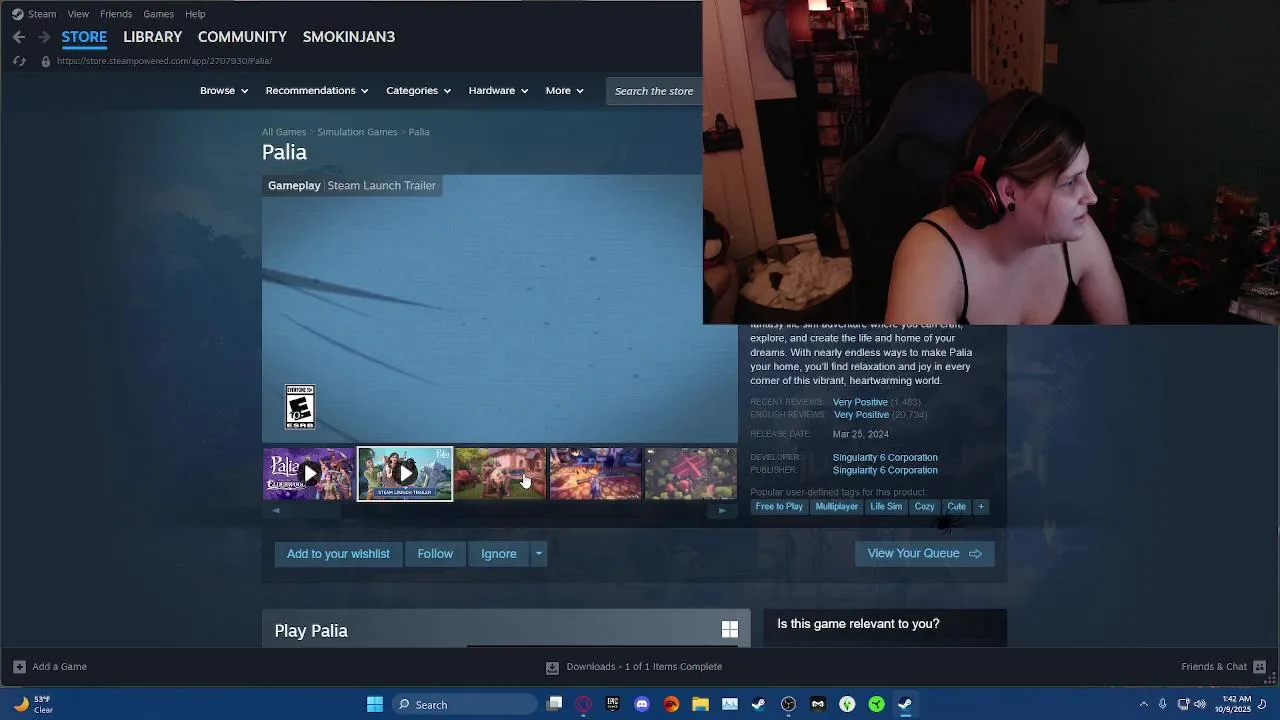Go to the STORE tab
This screenshot has height=720, width=1280.
pyautogui.click(x=84, y=37)
